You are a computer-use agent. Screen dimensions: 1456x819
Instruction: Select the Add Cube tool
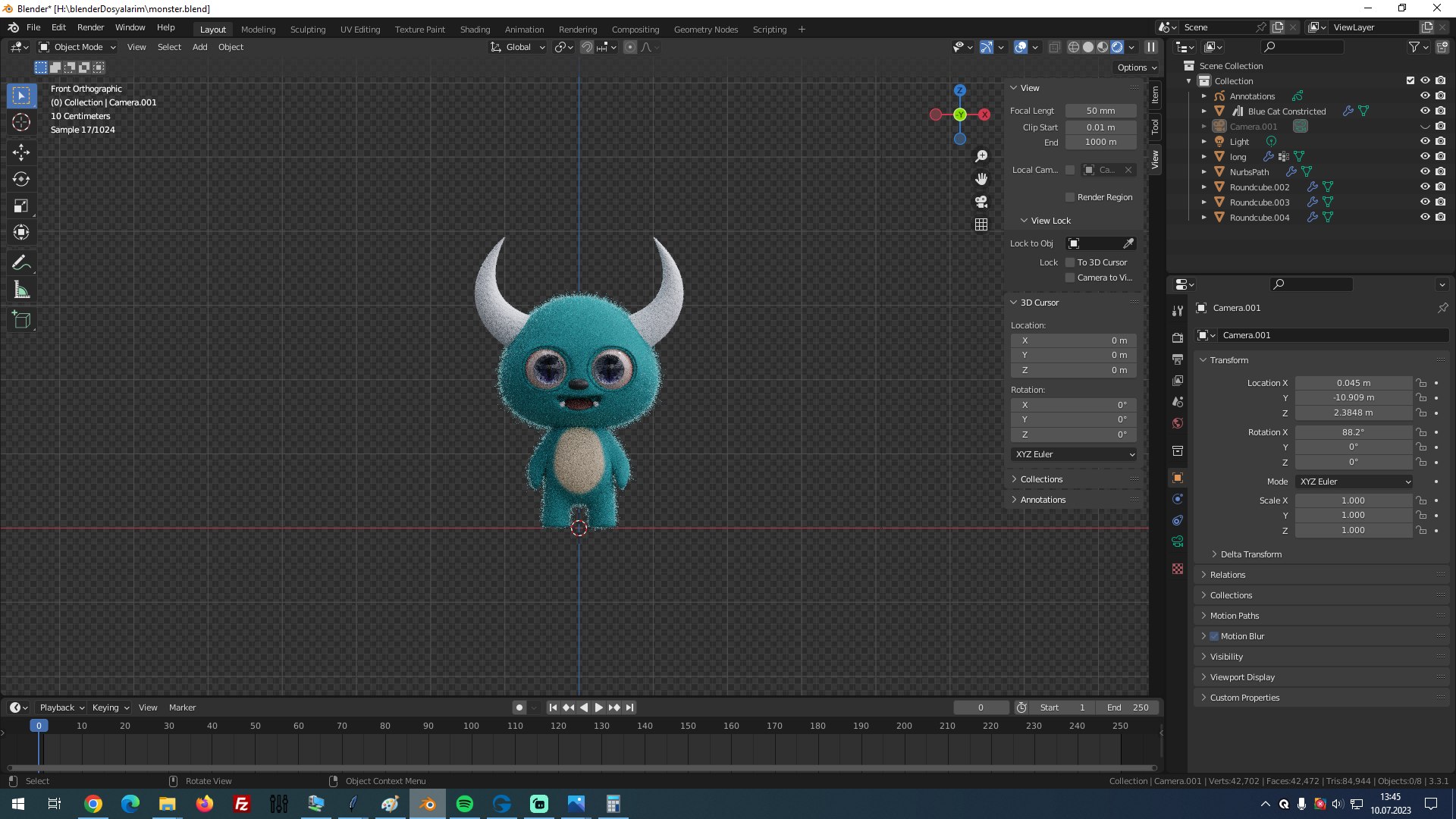pos(21,320)
